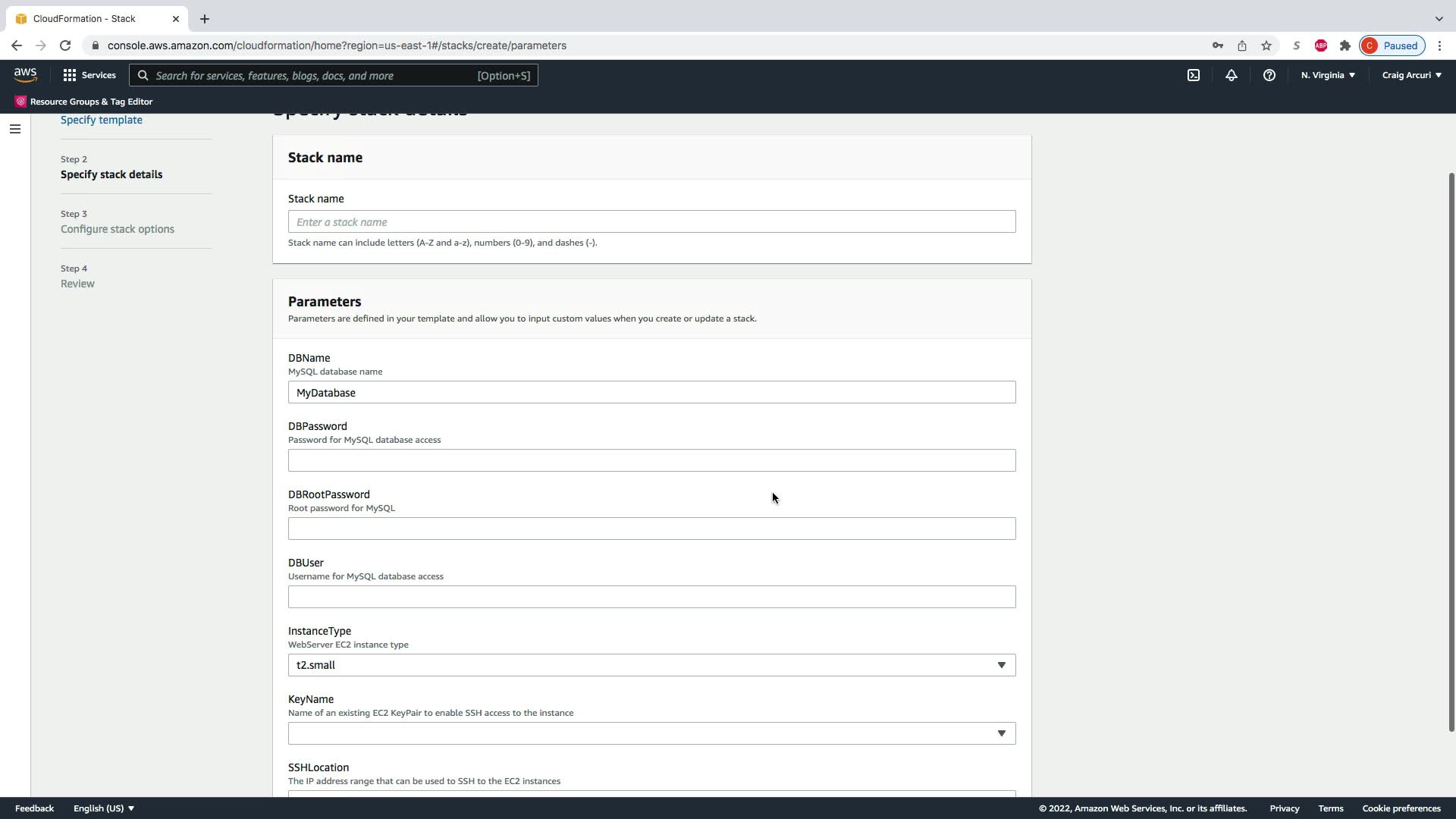
Task: Open AWS CloudShell icon in header
Action: click(1194, 75)
